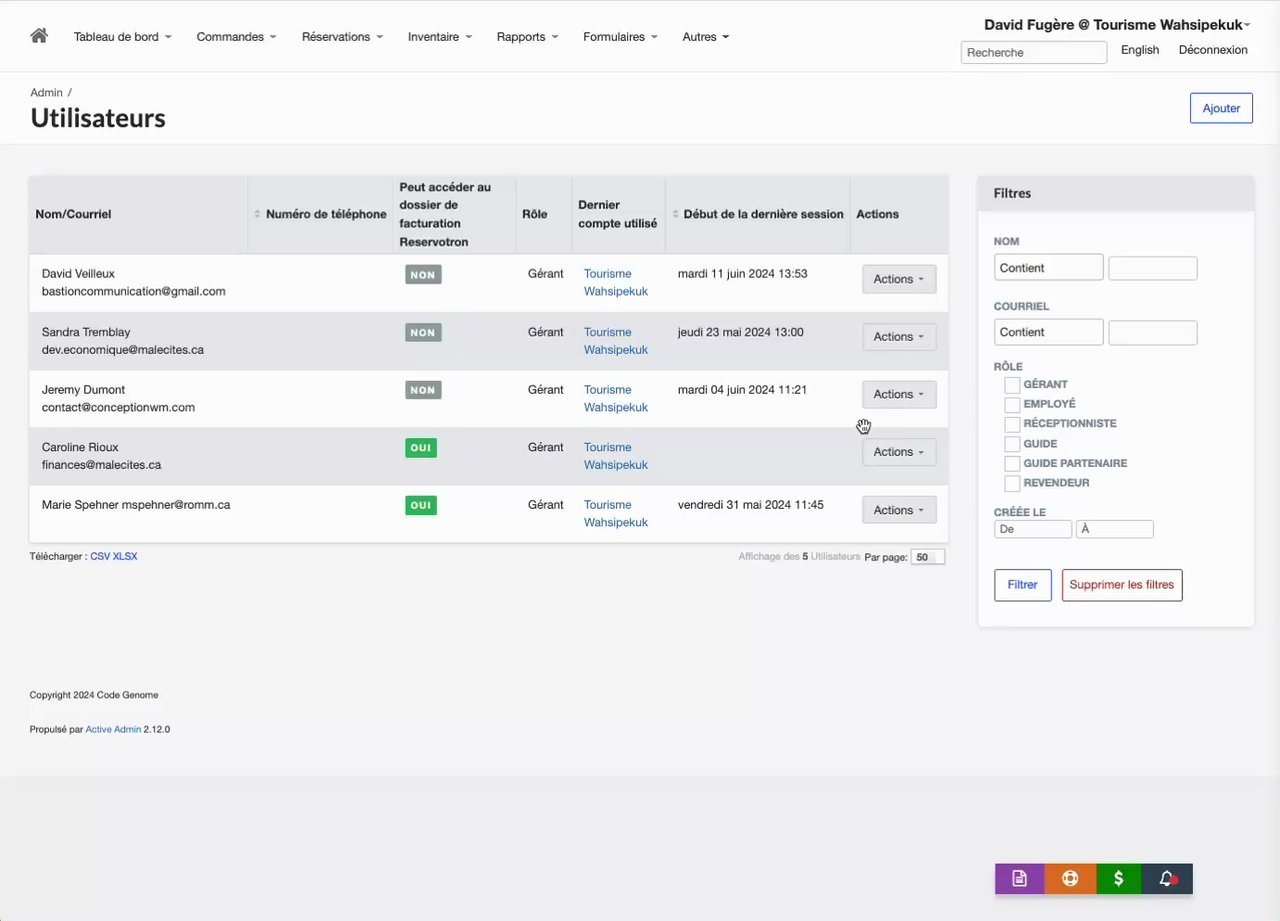This screenshot has width=1280, height=921.
Task: Go to the home icon
Action: (x=39, y=36)
